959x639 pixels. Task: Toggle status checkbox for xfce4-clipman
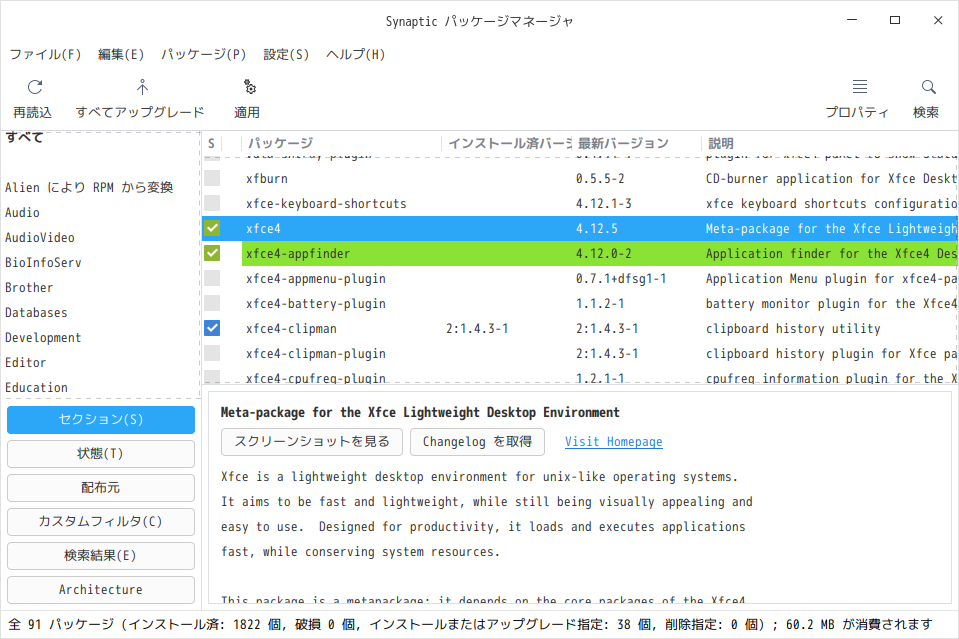tap(212, 328)
